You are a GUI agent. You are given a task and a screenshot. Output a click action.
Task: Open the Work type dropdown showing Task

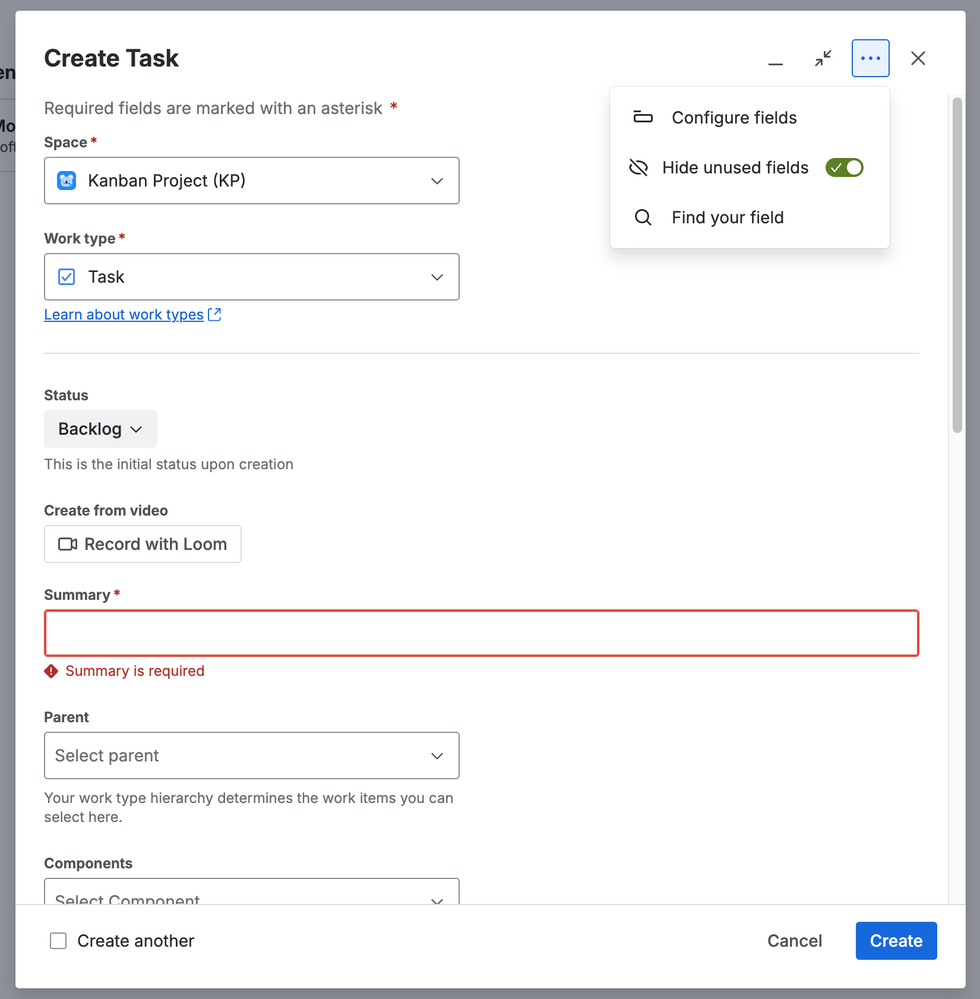click(252, 277)
